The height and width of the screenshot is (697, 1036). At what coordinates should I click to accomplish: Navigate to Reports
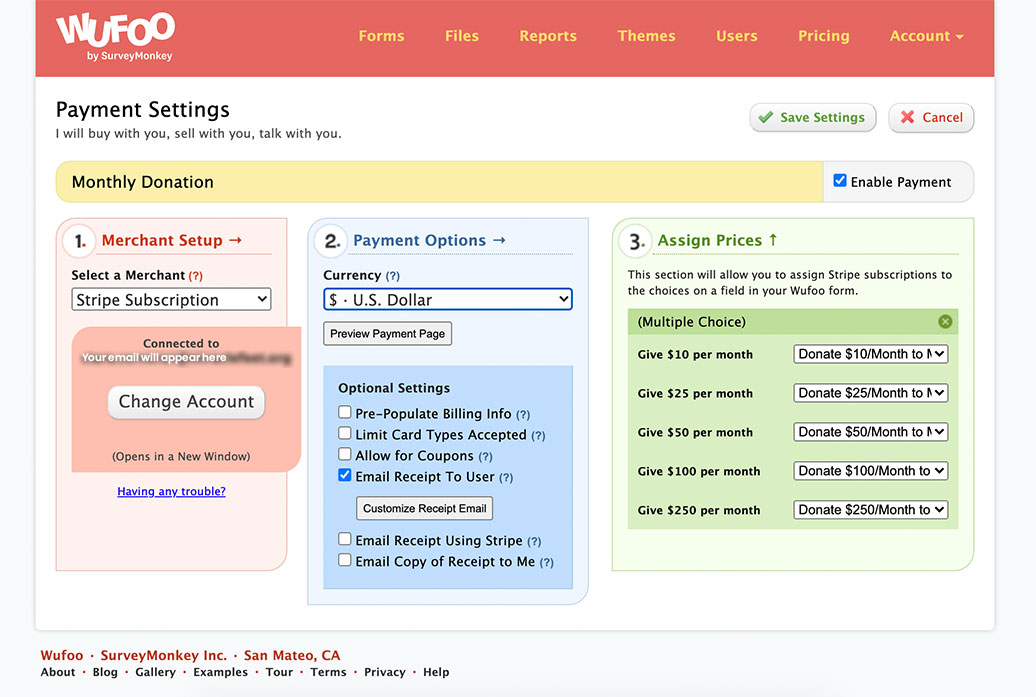pos(548,36)
